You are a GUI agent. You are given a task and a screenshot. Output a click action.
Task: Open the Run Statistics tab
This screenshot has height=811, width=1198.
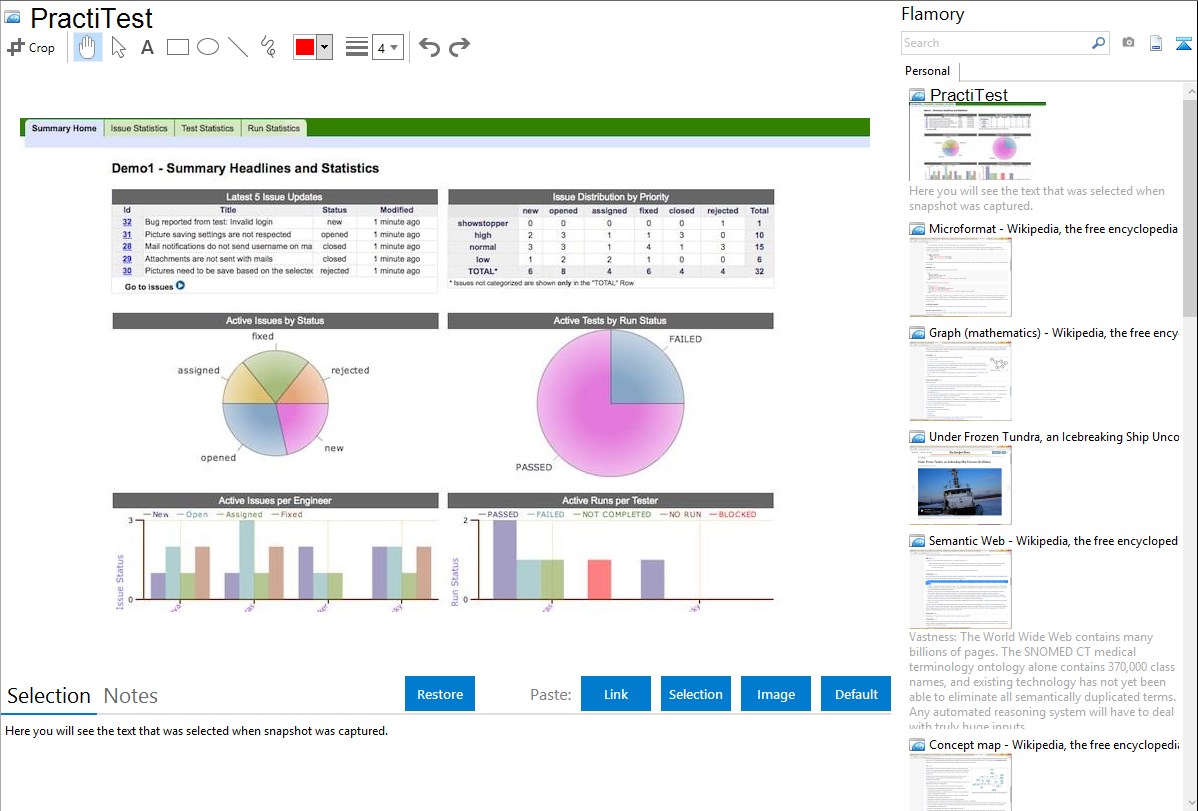274,128
